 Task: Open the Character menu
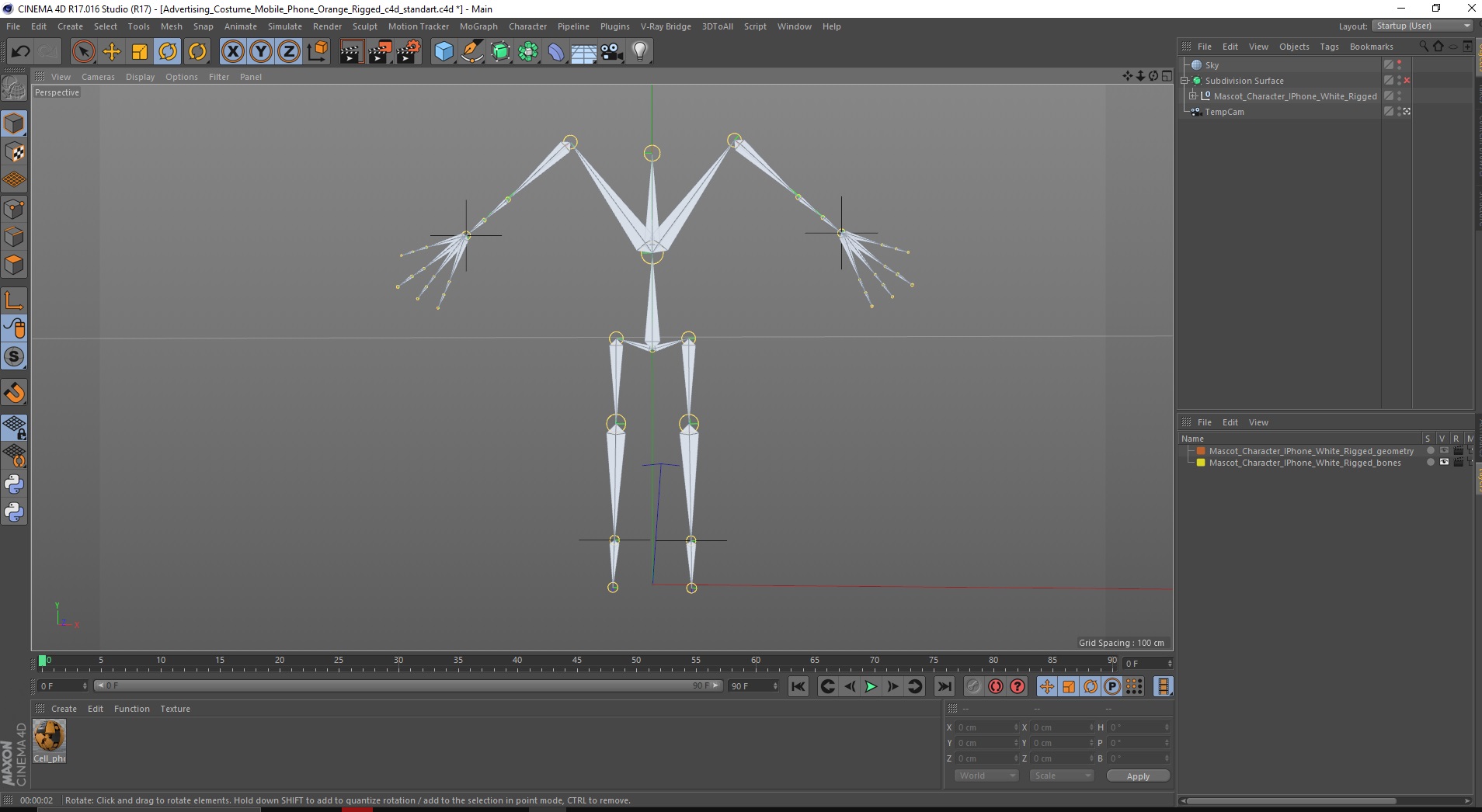pyautogui.click(x=527, y=26)
